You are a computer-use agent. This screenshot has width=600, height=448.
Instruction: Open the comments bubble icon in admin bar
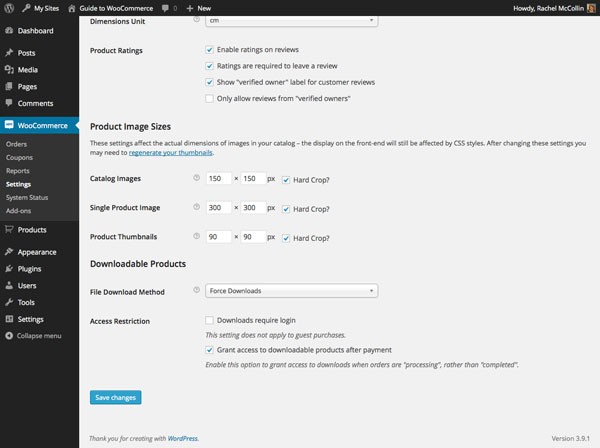tap(165, 8)
